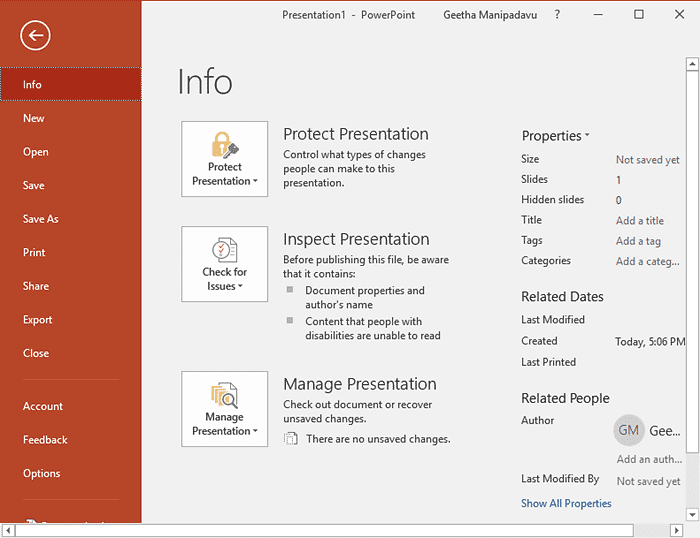Screen dimensions: 700x538
Task: Click the Manage Presentation magnifier icon
Action: coord(225,395)
